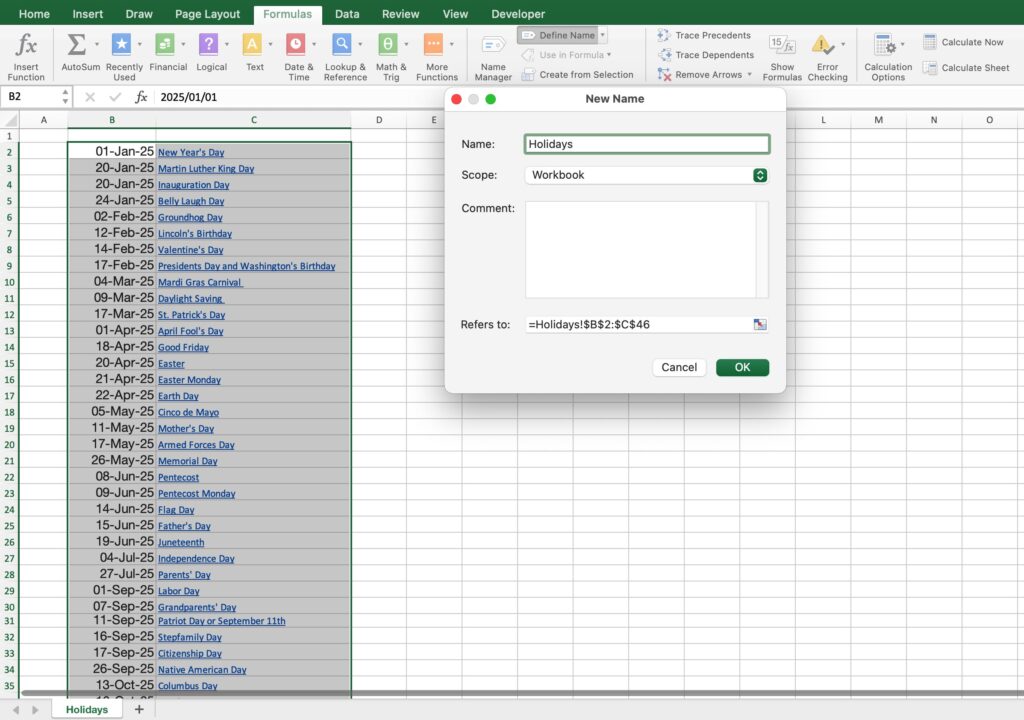Click the horizontal scrollbar above the sheet tabs
The image size is (1024, 720).
[500, 692]
